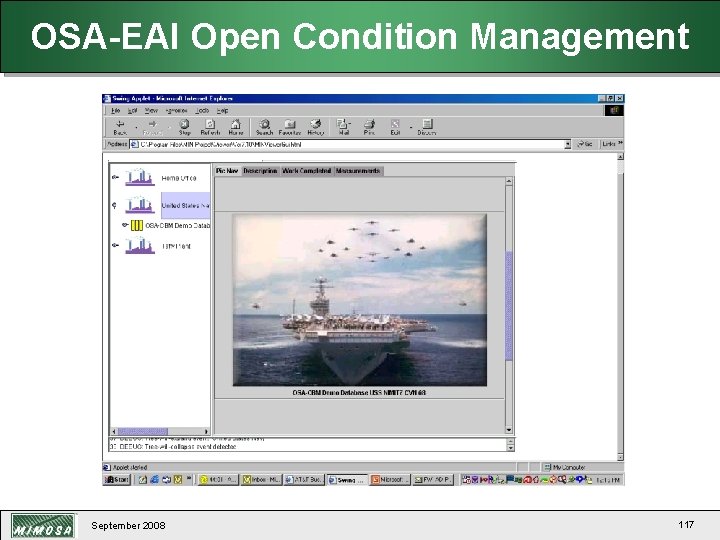720x540 pixels.
Task: Click the Edit toolbar icon
Action: tap(395, 124)
